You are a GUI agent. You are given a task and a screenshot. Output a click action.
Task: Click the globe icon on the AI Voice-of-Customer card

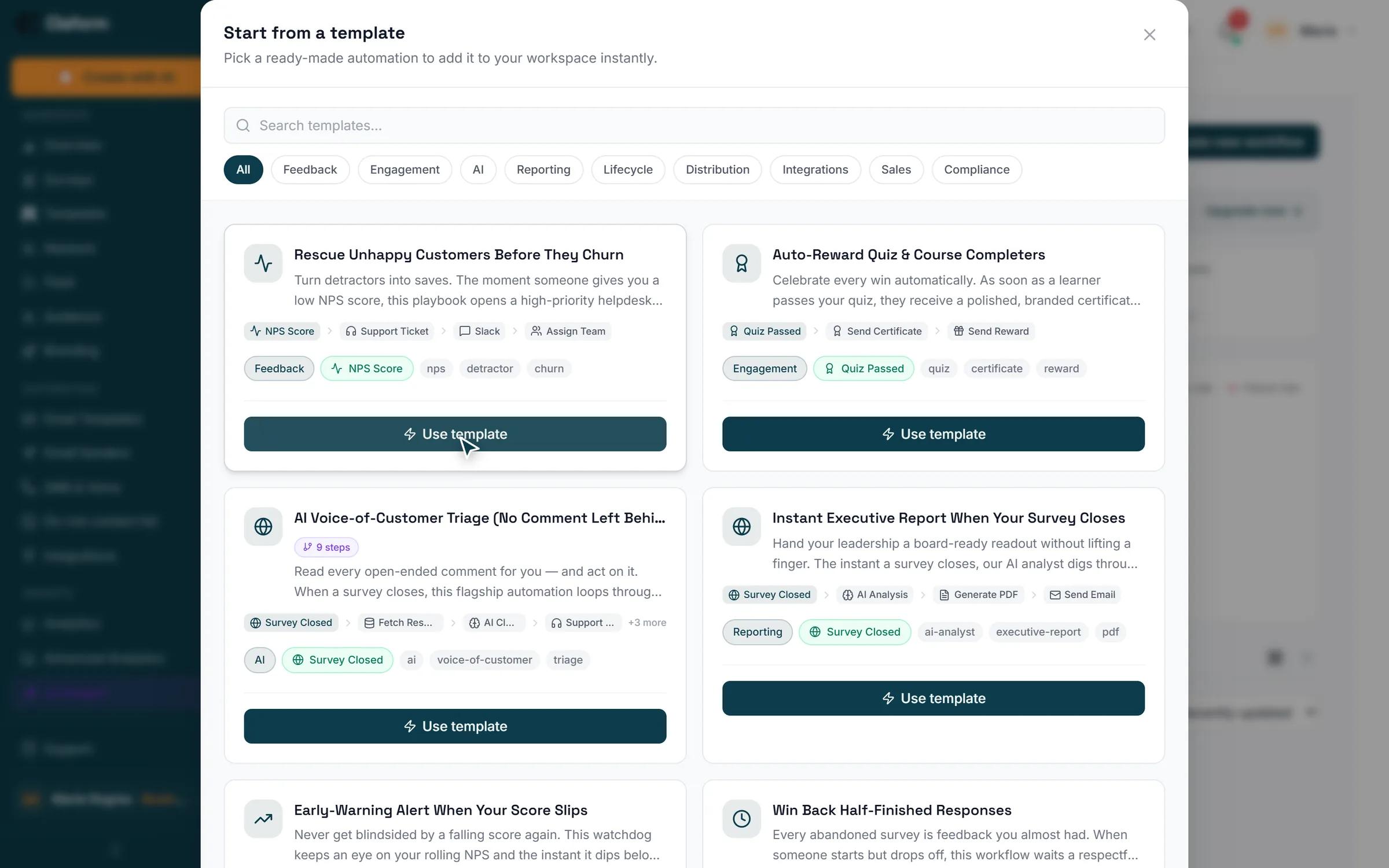263,527
